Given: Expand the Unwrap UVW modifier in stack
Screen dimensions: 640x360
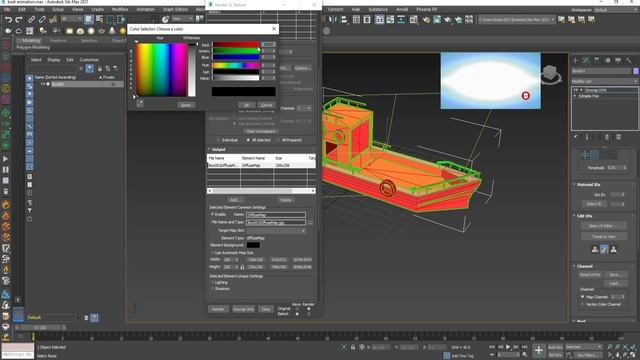Looking at the screenshot, I should tap(581, 90).
